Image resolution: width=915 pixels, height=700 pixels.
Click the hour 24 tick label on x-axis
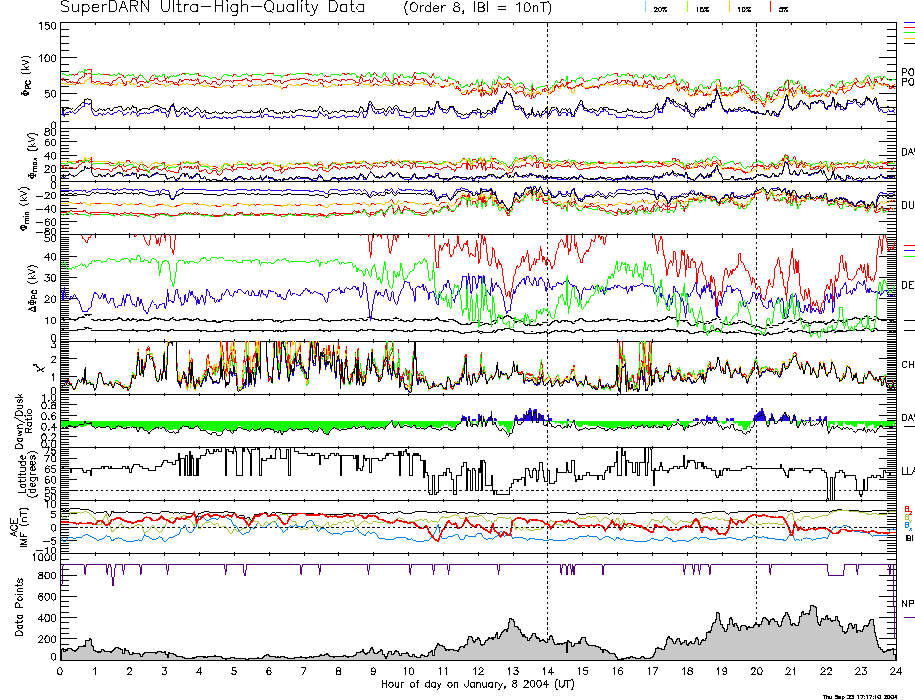tap(894, 673)
